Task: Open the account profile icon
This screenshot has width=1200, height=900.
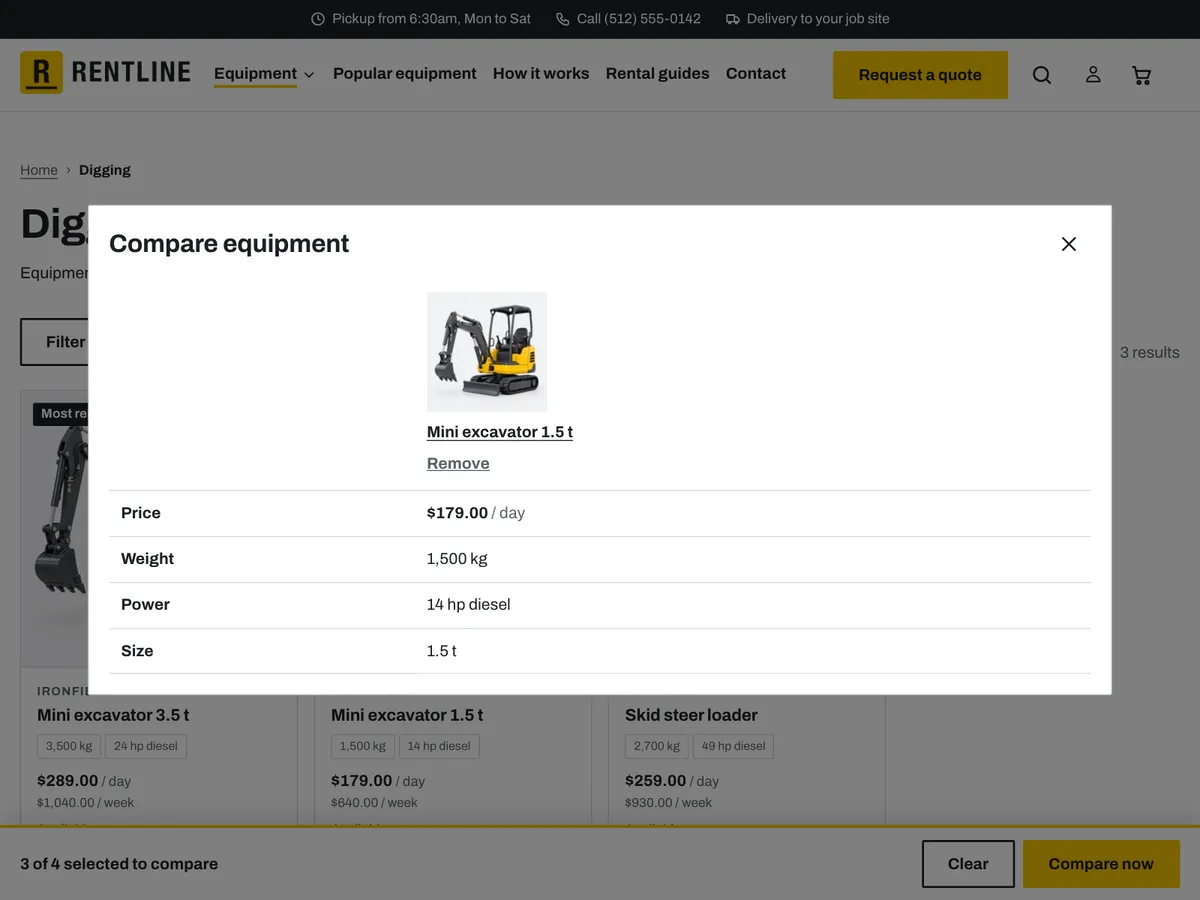Action: (1093, 75)
